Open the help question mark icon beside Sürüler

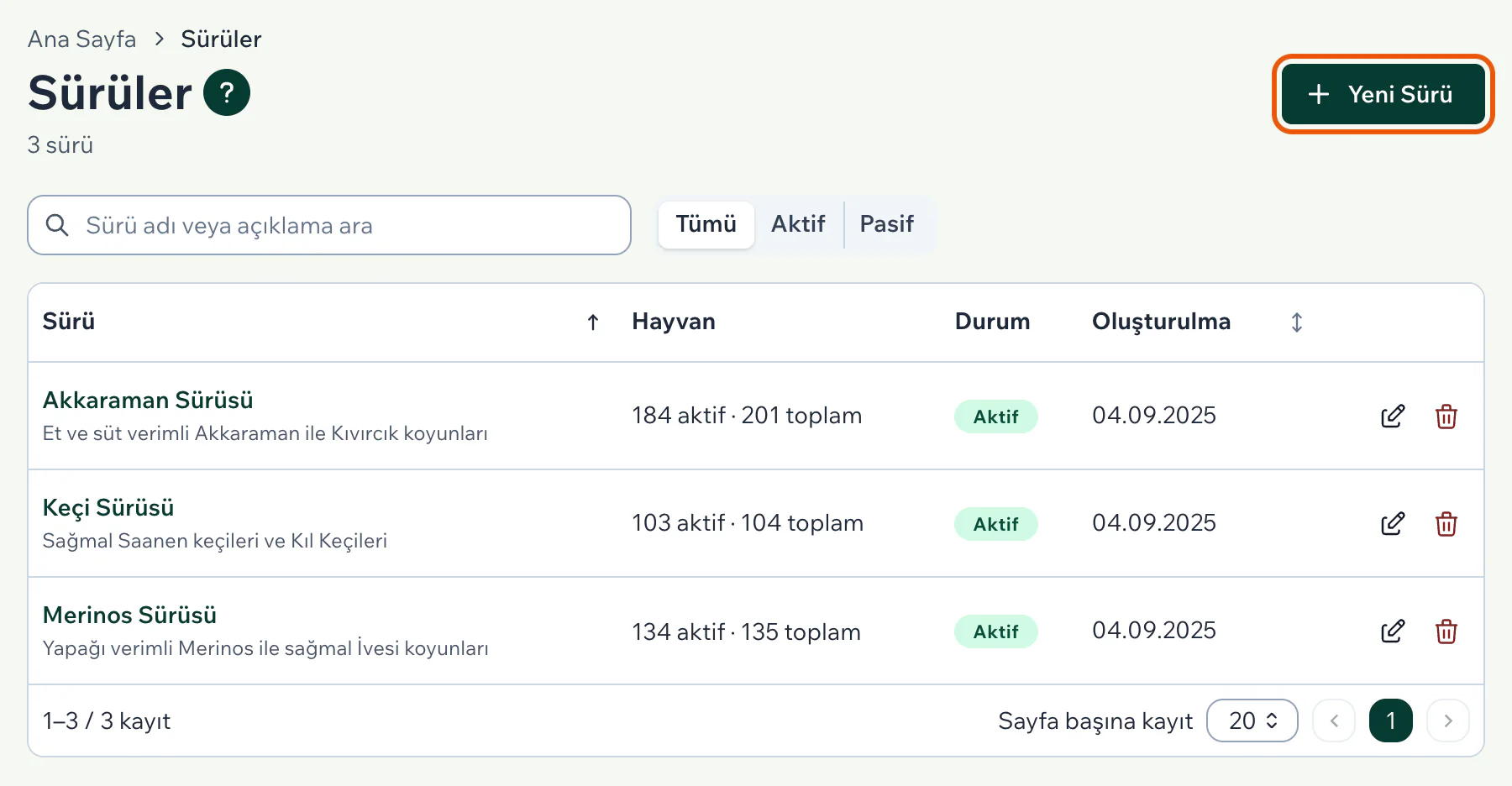pyautogui.click(x=227, y=92)
